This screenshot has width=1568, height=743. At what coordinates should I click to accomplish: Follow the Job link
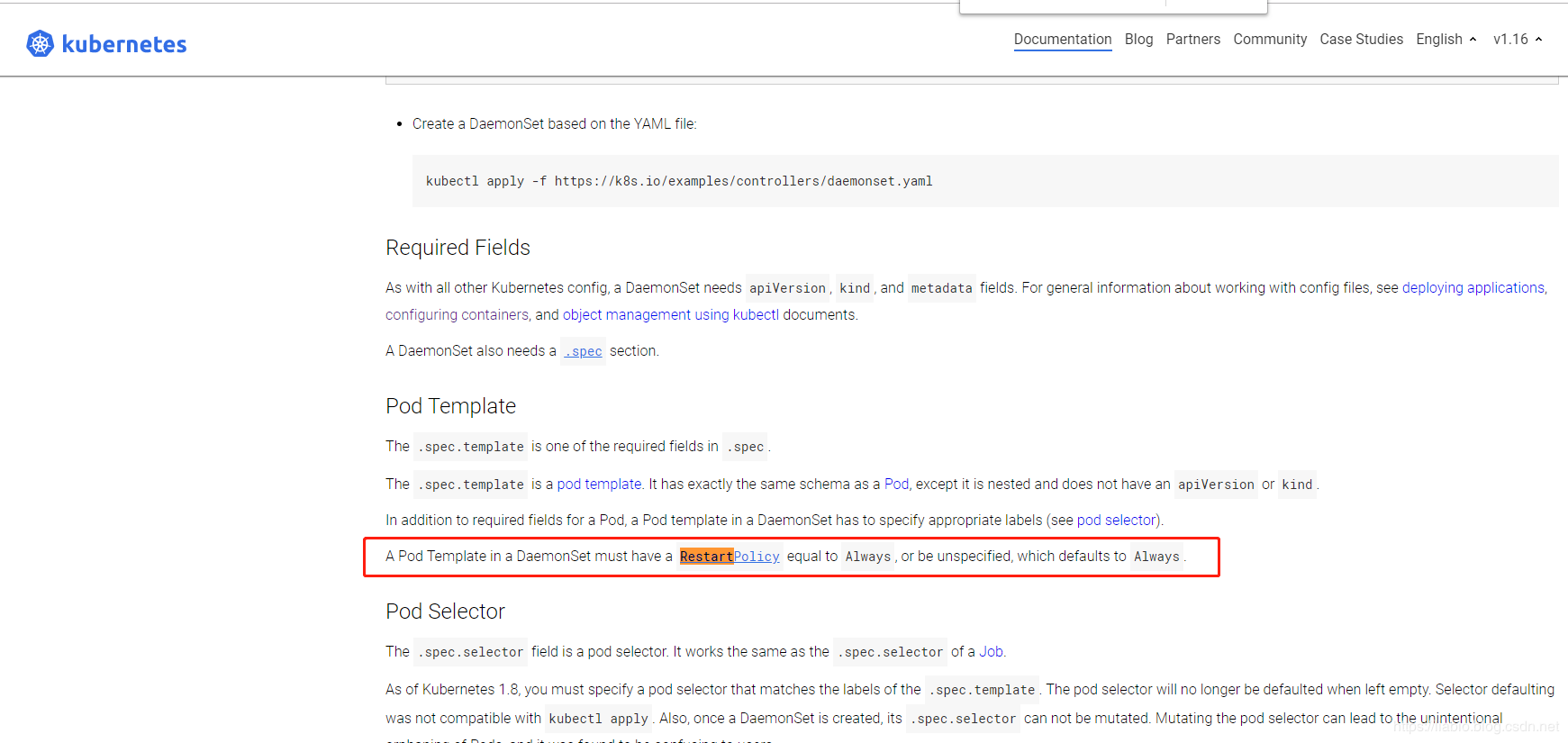point(991,651)
